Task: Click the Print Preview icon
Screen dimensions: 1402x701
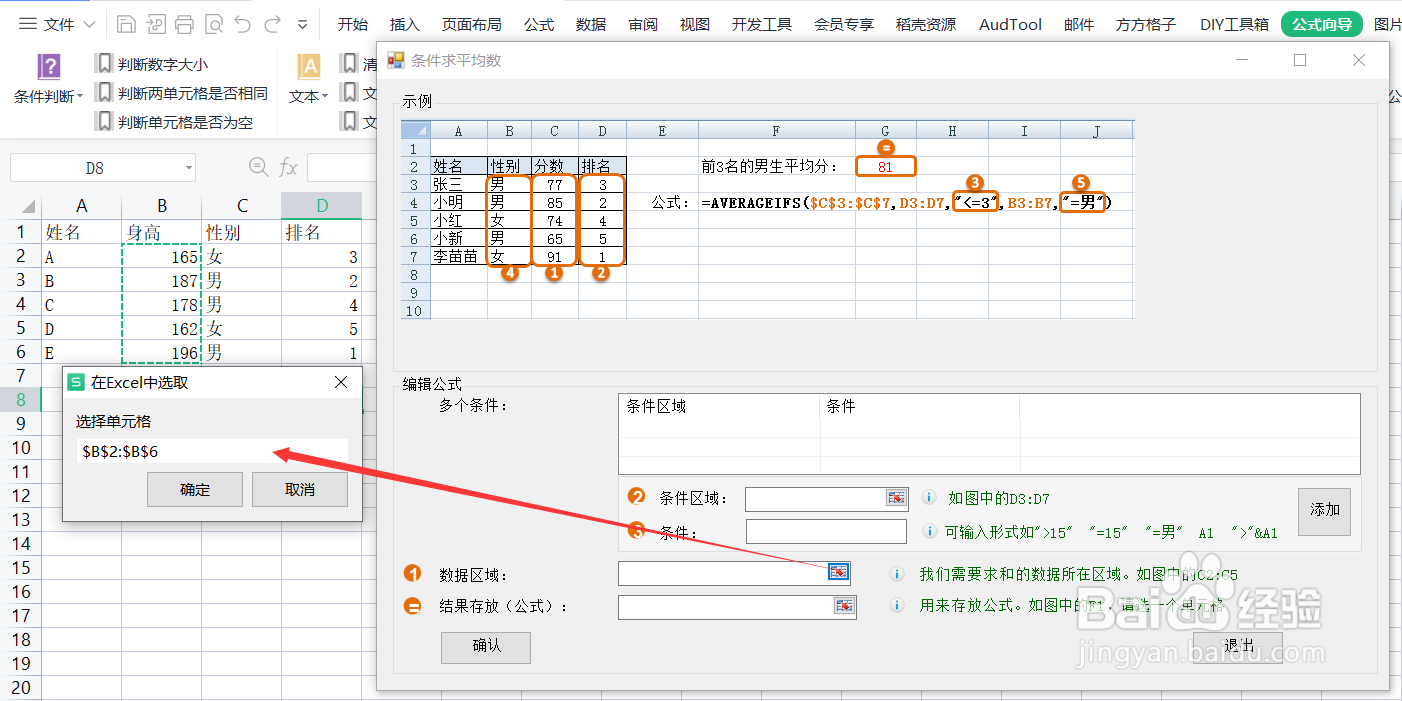Action: pos(213,23)
